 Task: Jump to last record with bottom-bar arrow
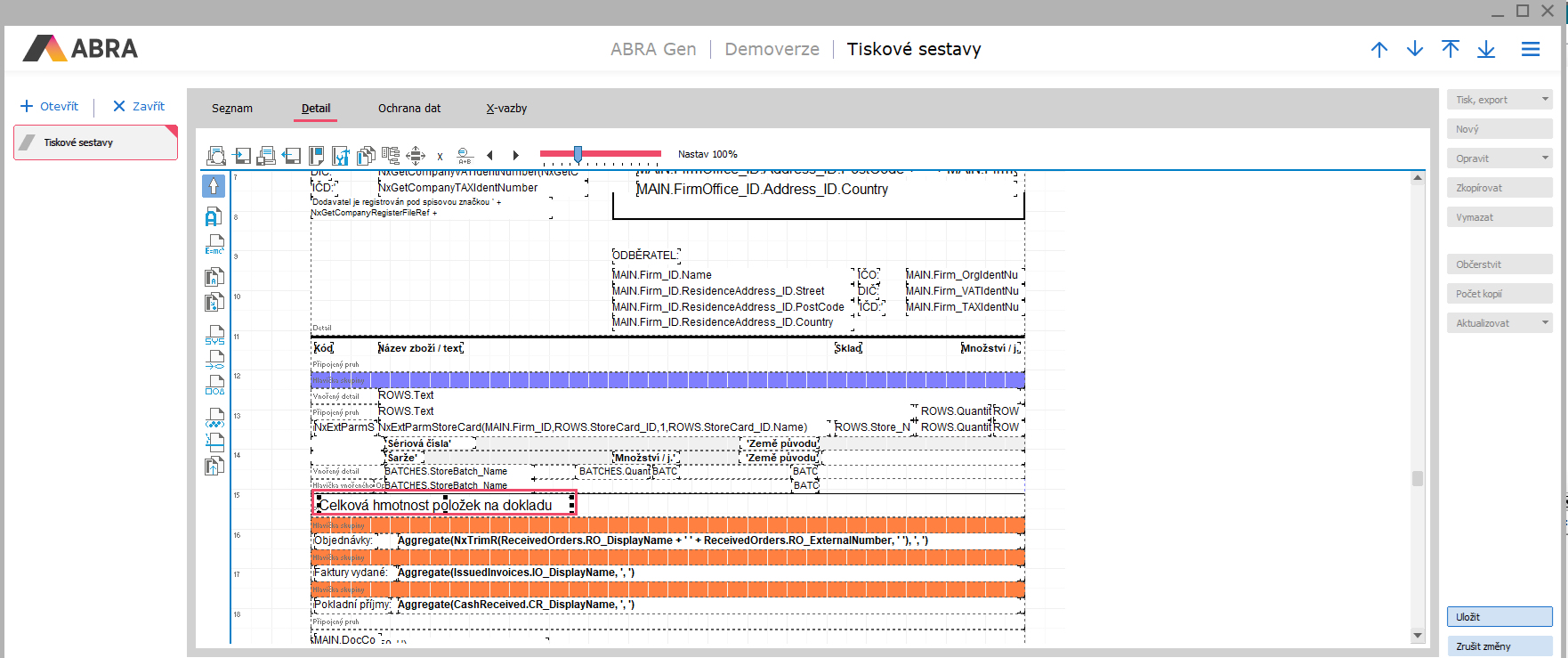click(x=1486, y=50)
